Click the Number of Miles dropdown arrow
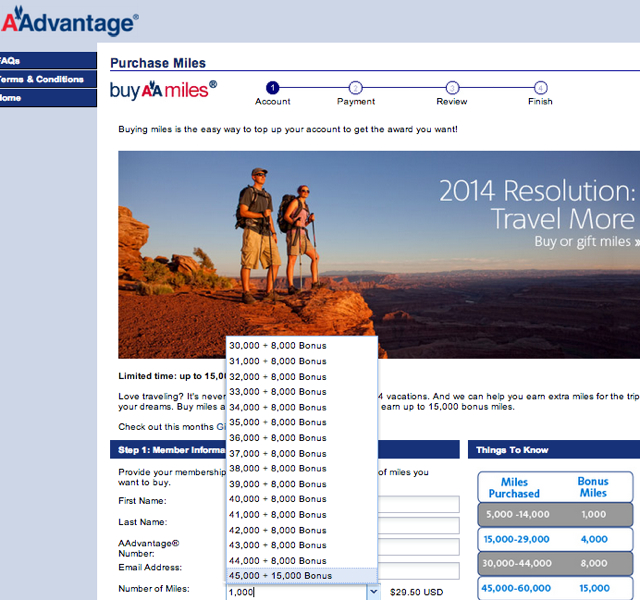Screen dimensions: 640x600 pyautogui.click(x=373, y=591)
